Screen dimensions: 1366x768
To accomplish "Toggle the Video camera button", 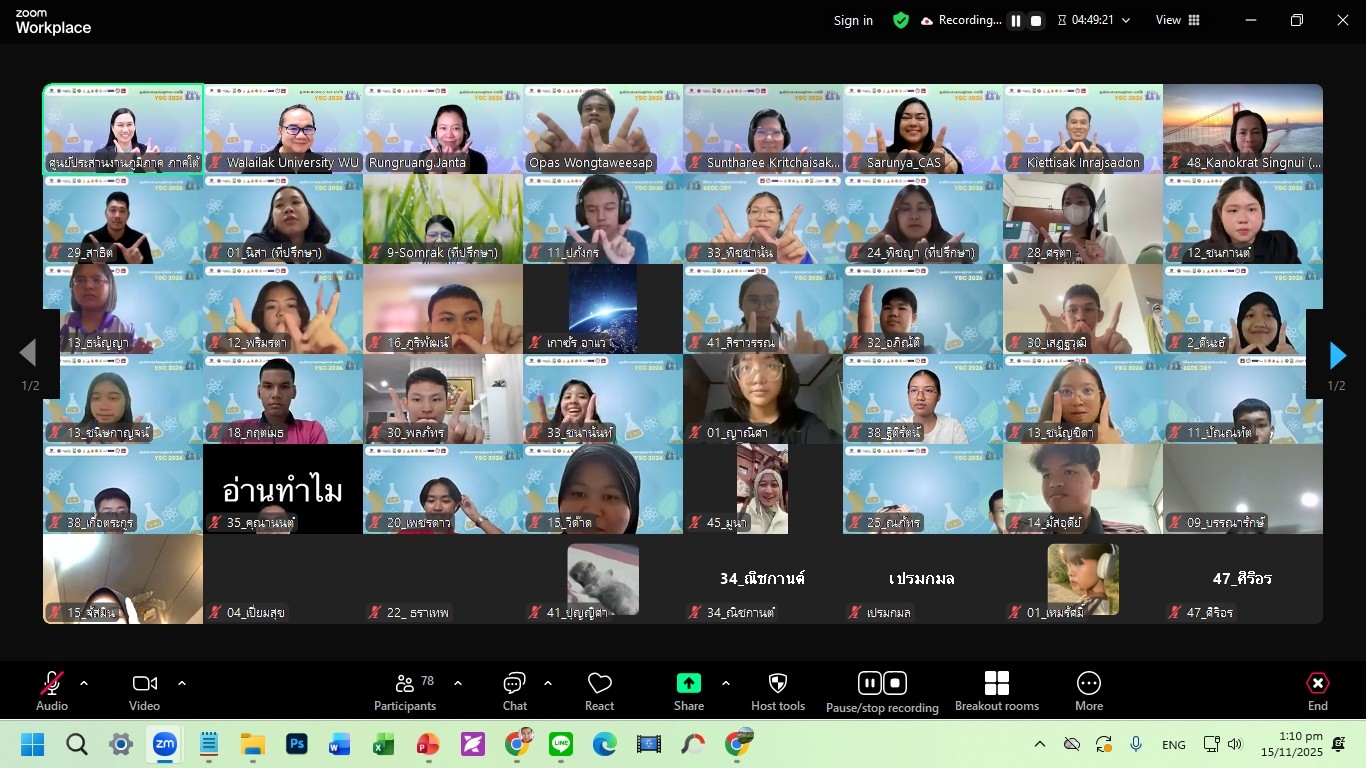I will [145, 691].
